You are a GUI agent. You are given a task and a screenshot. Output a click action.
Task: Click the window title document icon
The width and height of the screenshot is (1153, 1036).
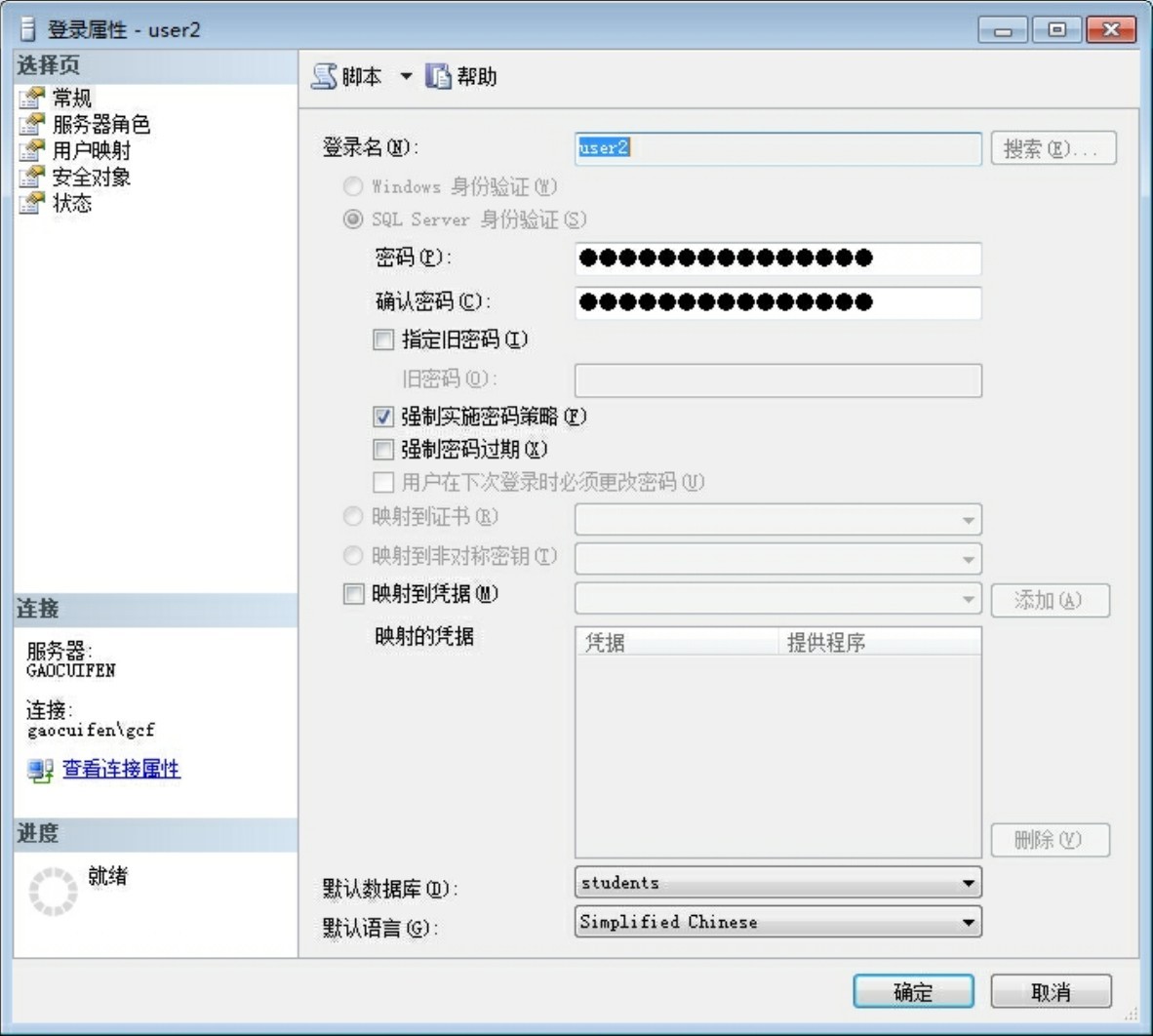[28, 29]
